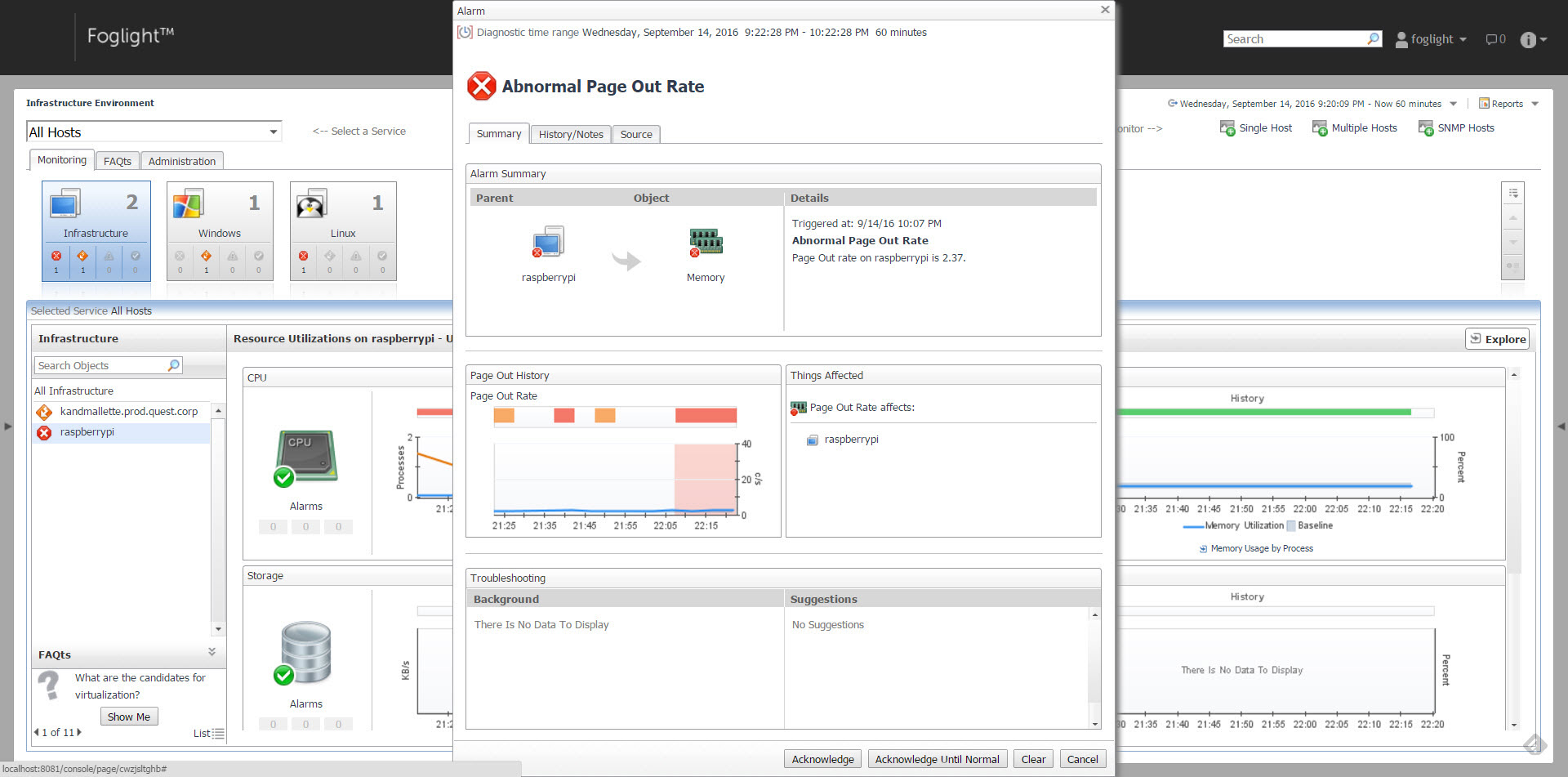This screenshot has width=1568, height=777.
Task: Click the magnifier in the top Search box
Action: pyautogui.click(x=1374, y=38)
